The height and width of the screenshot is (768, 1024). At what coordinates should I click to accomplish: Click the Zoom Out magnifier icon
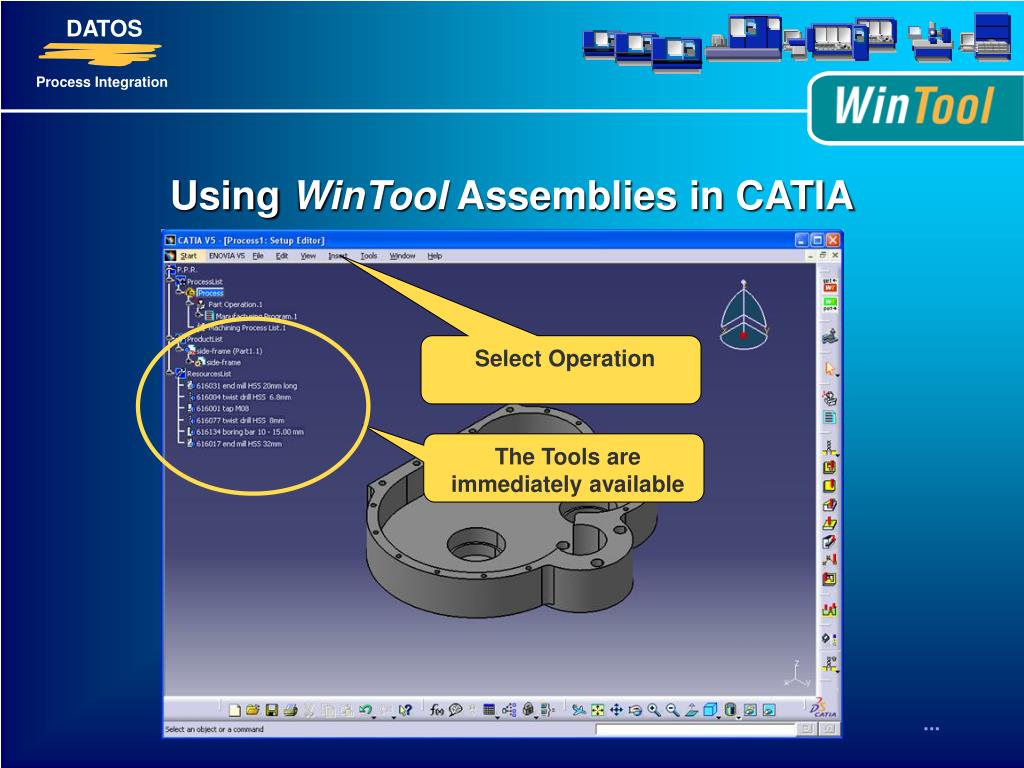click(x=673, y=710)
